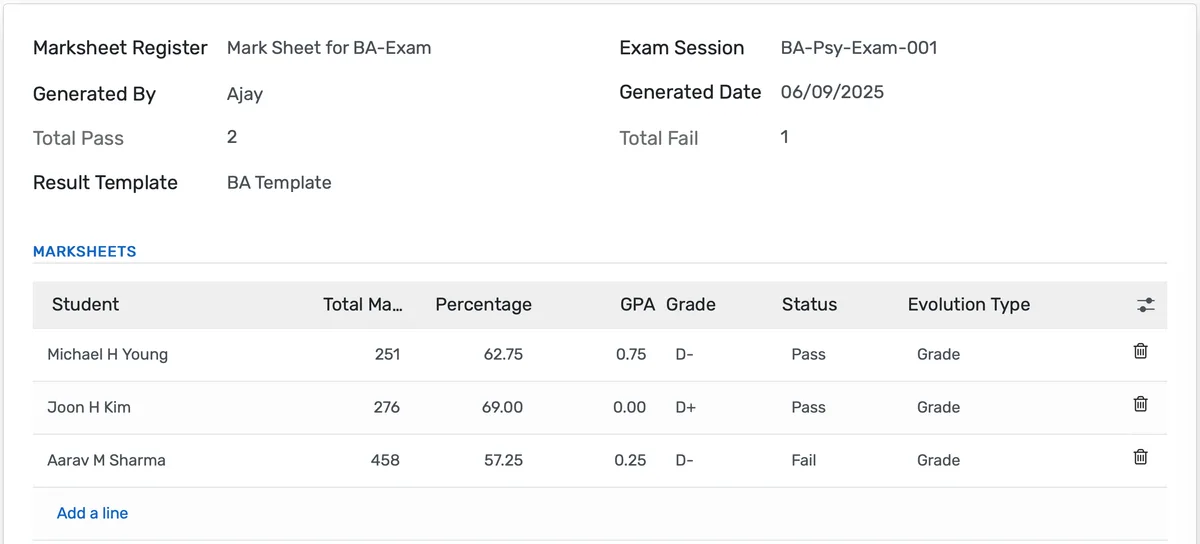Edit Marksheet Register name field
1200x544 pixels.
tap(329, 48)
